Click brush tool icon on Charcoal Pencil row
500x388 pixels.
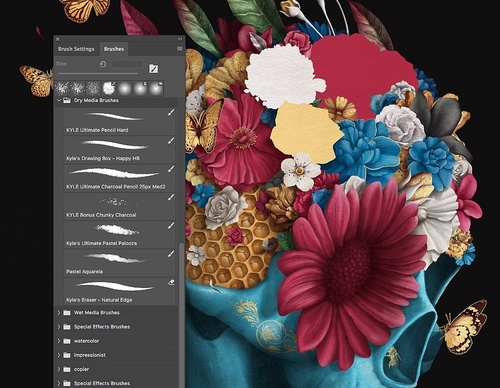[x=171, y=169]
